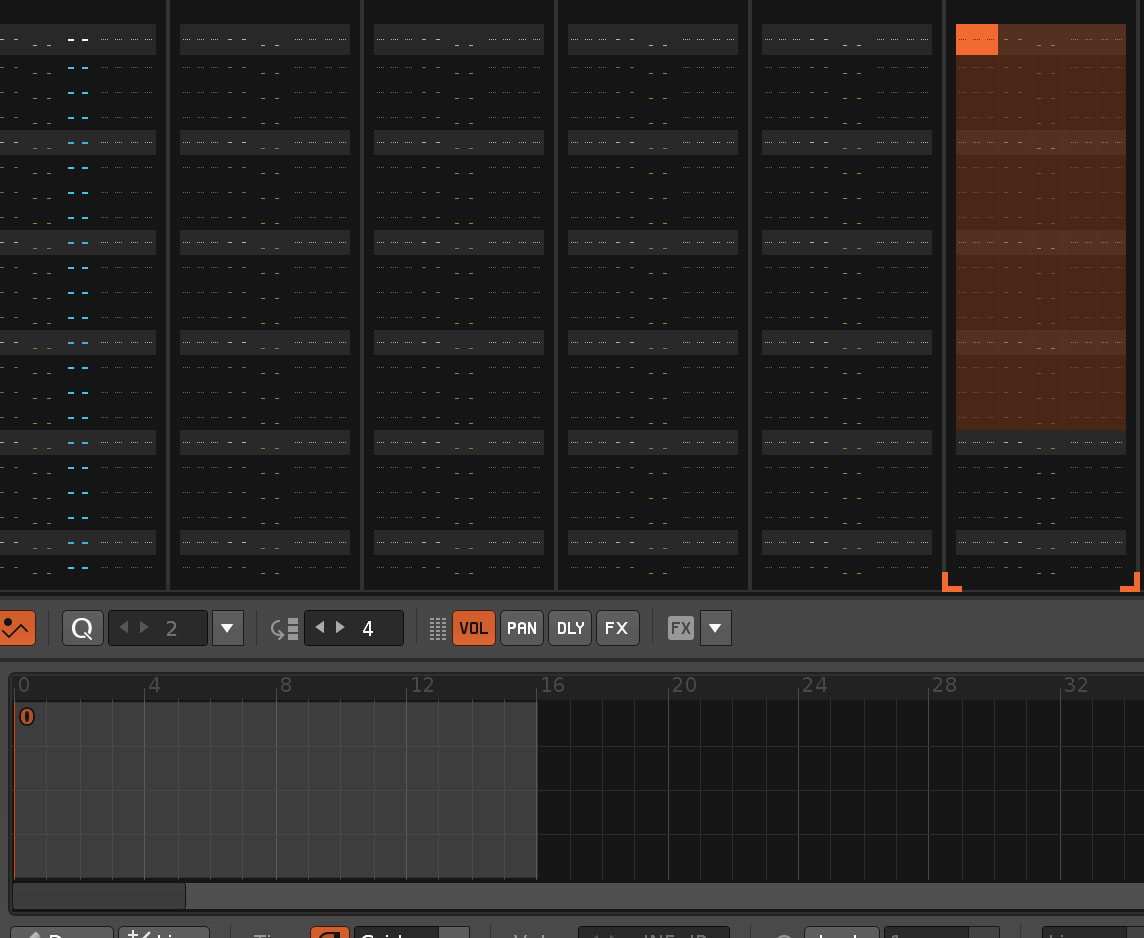
Task: Decrease the quantize value with left arrow
Action: 125,628
